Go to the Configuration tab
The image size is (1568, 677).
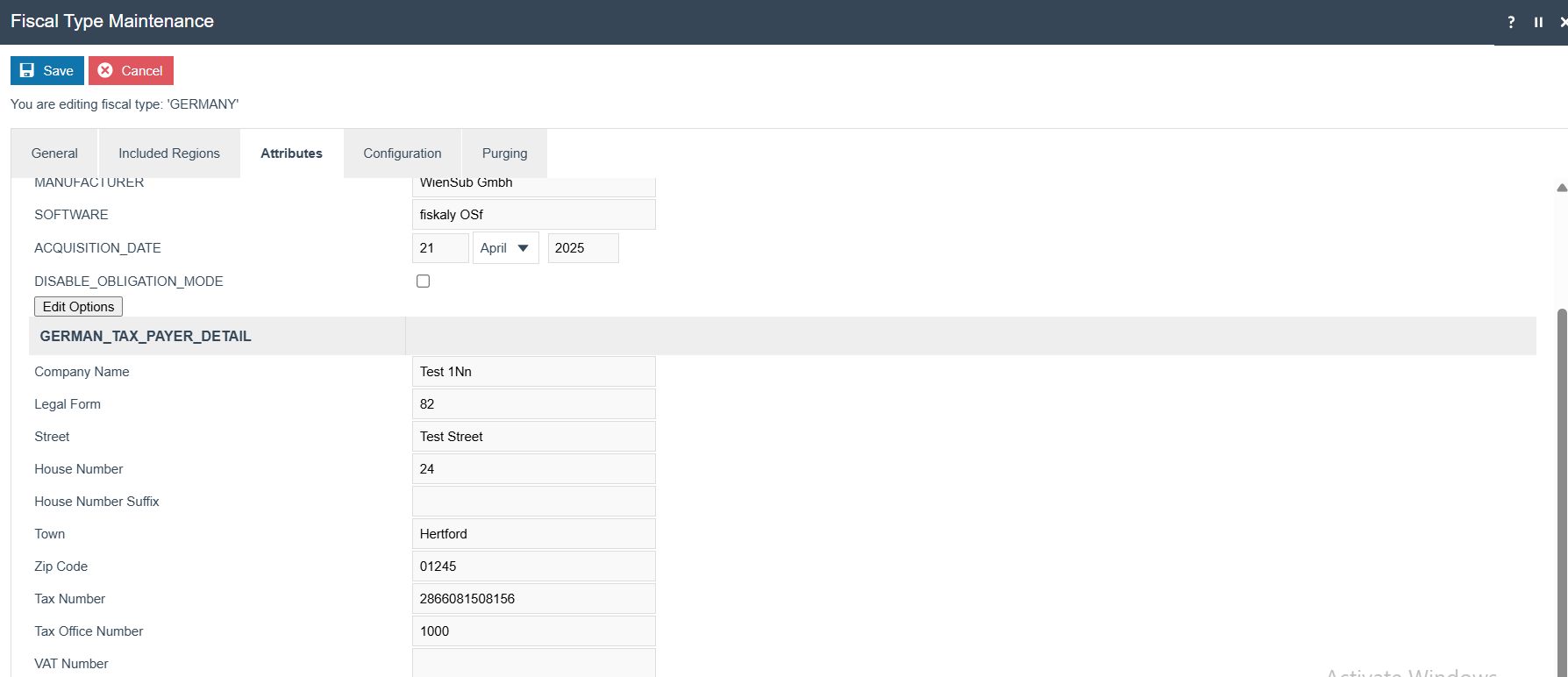click(x=402, y=153)
